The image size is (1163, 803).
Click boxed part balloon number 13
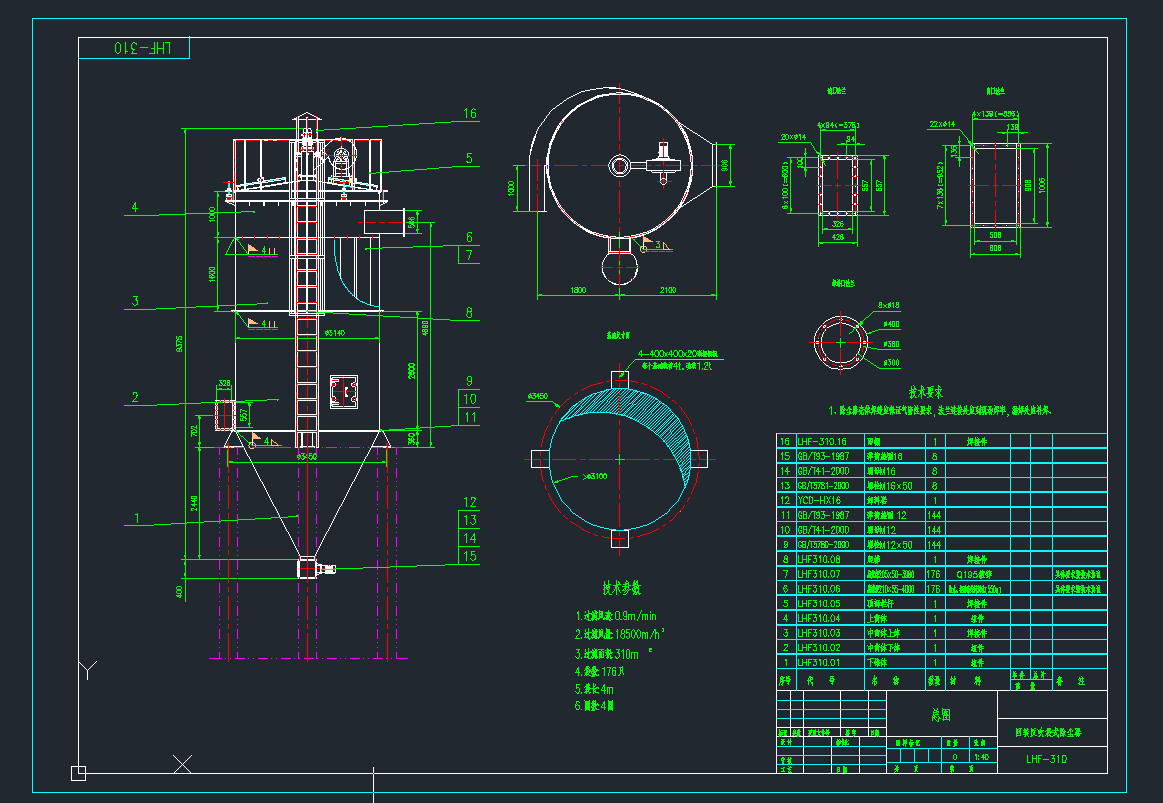click(468, 520)
